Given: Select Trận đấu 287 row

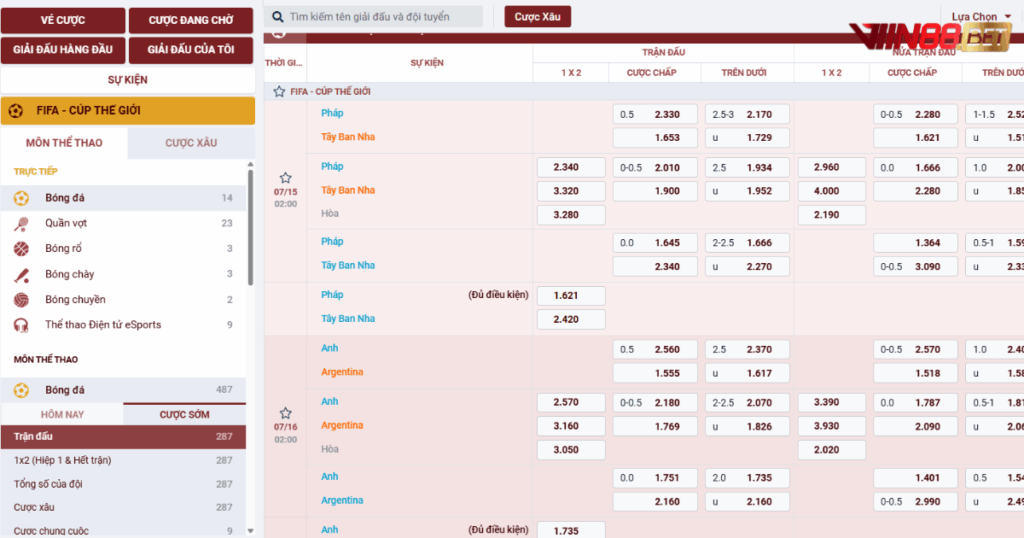Looking at the screenshot, I should coord(123,437).
